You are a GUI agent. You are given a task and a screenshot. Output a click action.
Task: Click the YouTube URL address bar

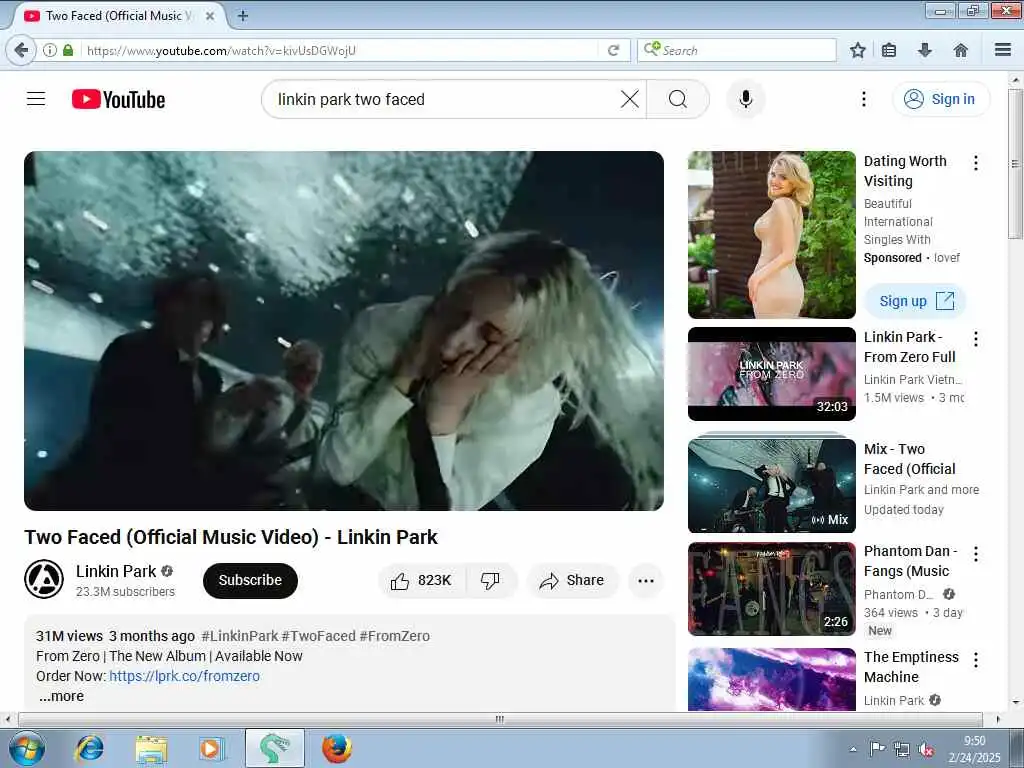[x=340, y=50]
